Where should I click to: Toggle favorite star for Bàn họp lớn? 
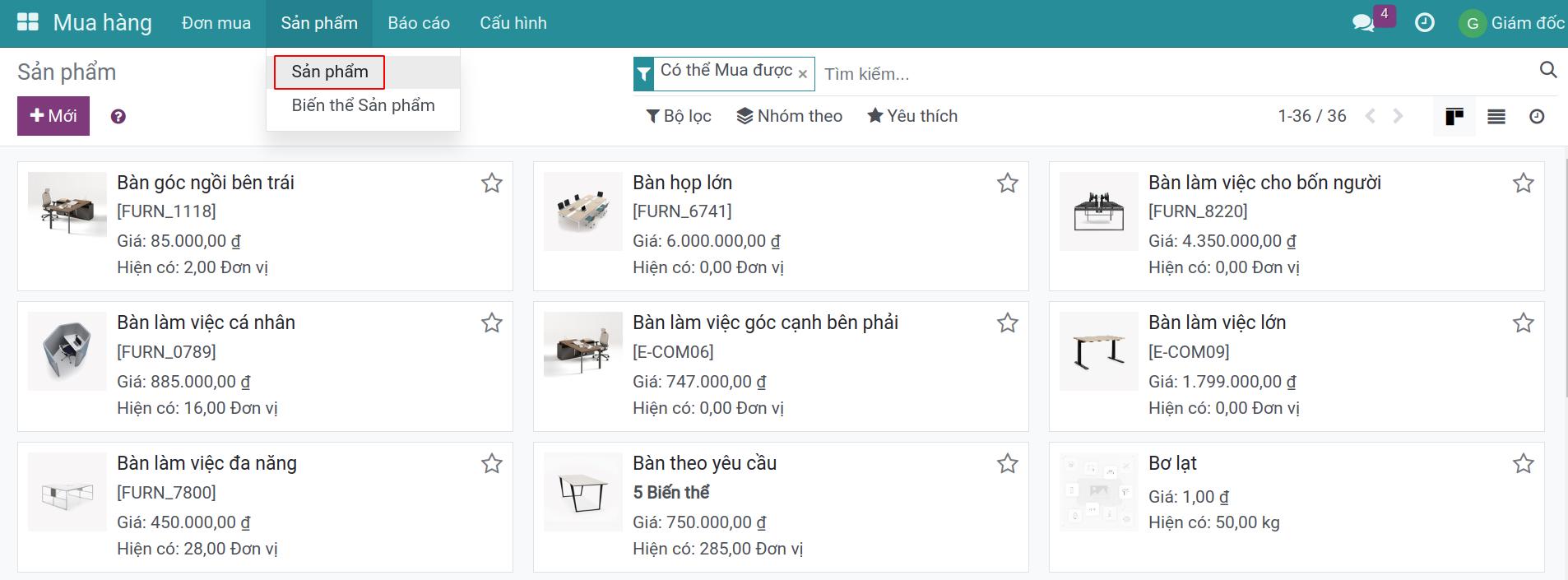pyautogui.click(x=1008, y=183)
